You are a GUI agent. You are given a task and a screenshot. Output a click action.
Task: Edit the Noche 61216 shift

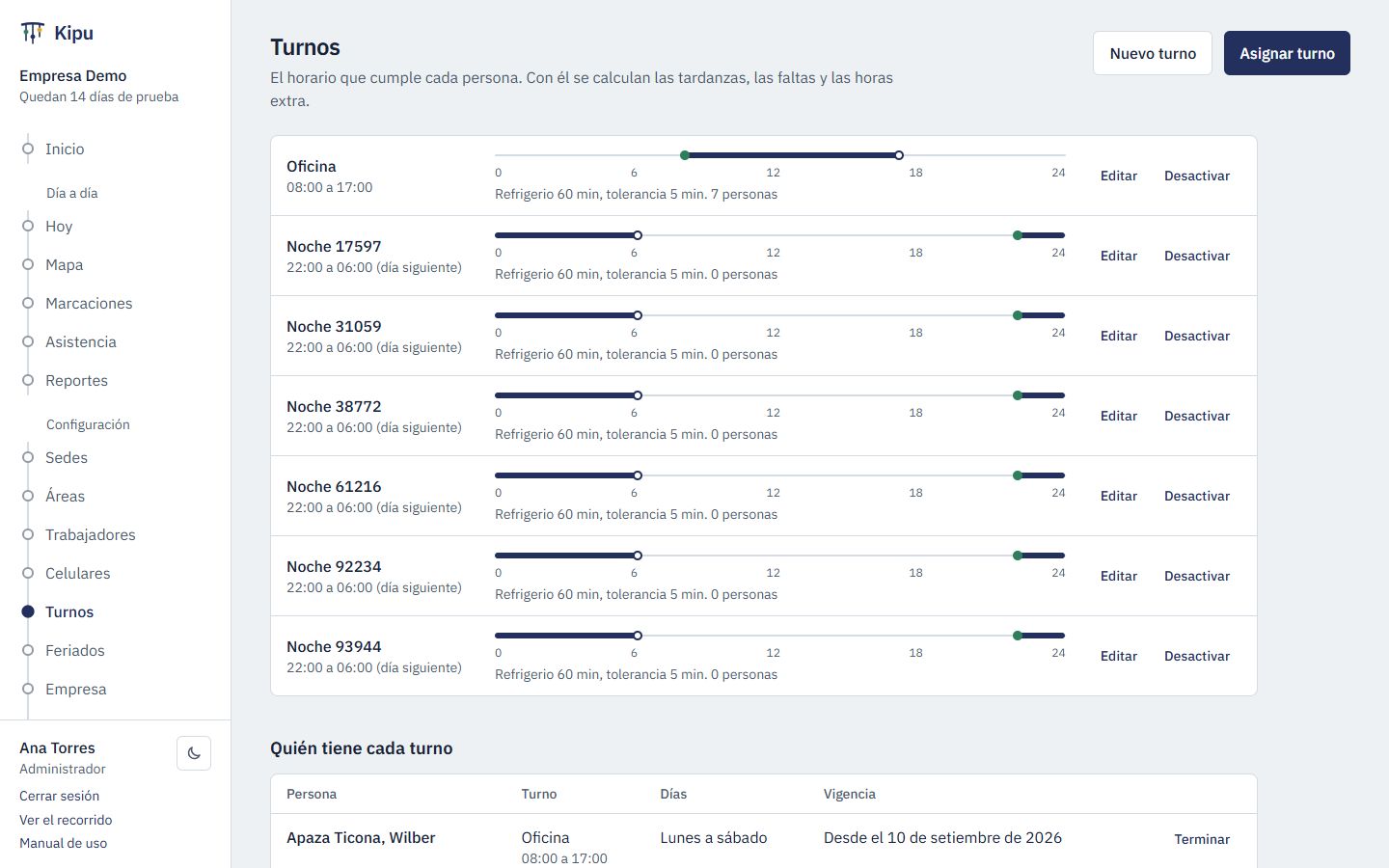click(x=1119, y=496)
